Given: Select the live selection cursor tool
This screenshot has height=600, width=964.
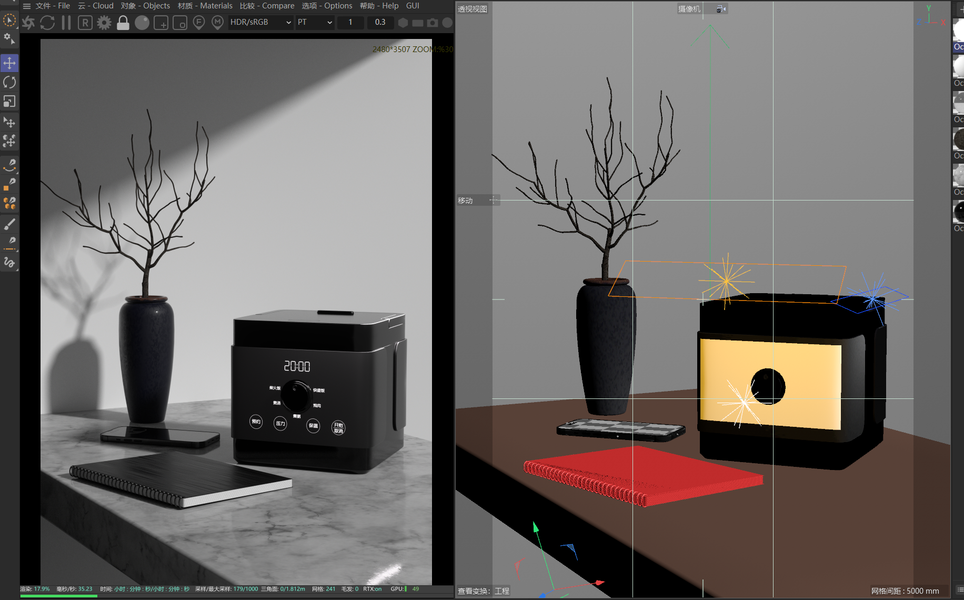Looking at the screenshot, I should pyautogui.click(x=9, y=20).
